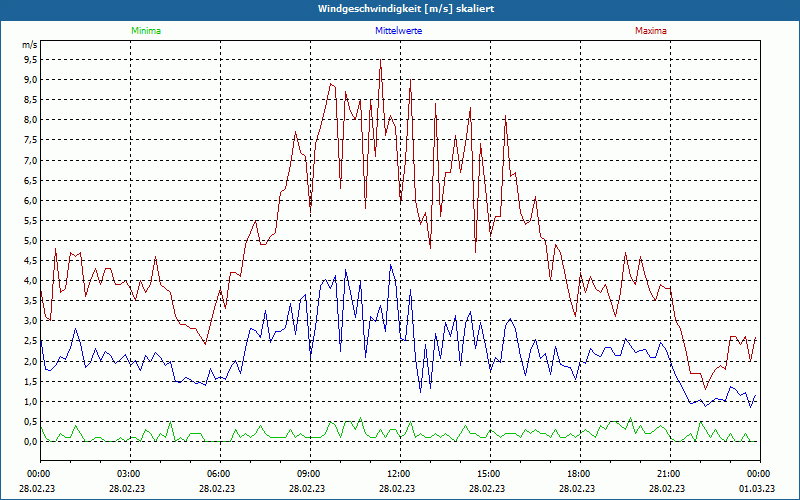The image size is (800, 500).
Task: Click the highest peak of the red Maxima curve
Action: tap(381, 60)
